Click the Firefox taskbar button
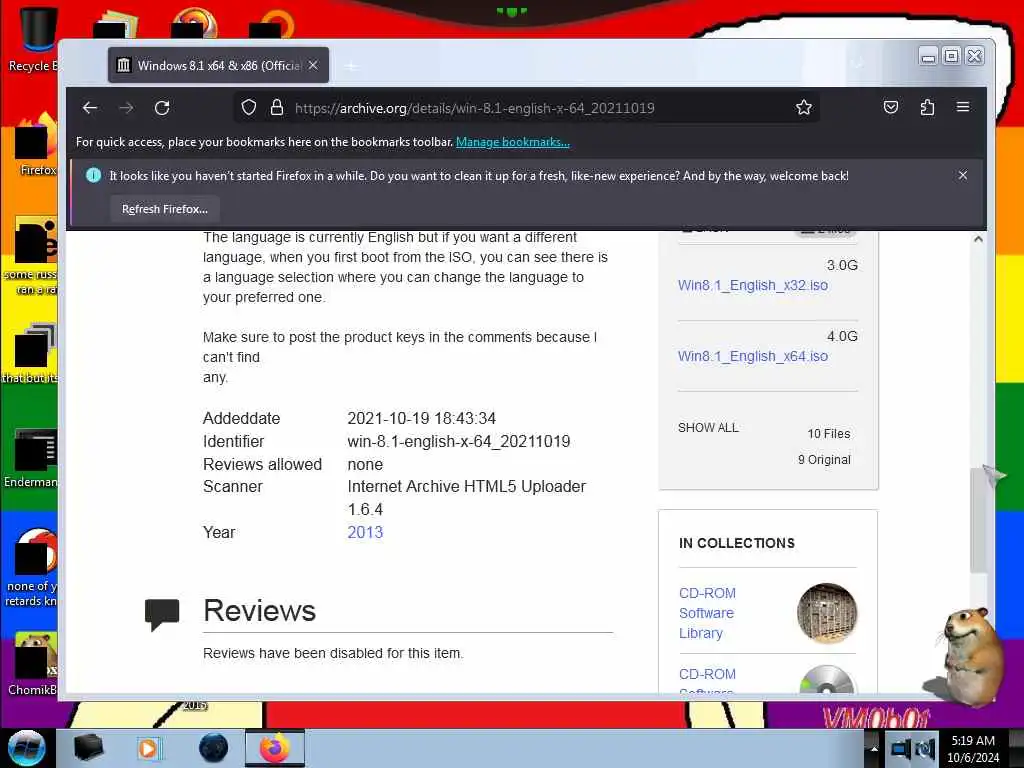The image size is (1024, 768). (275, 748)
